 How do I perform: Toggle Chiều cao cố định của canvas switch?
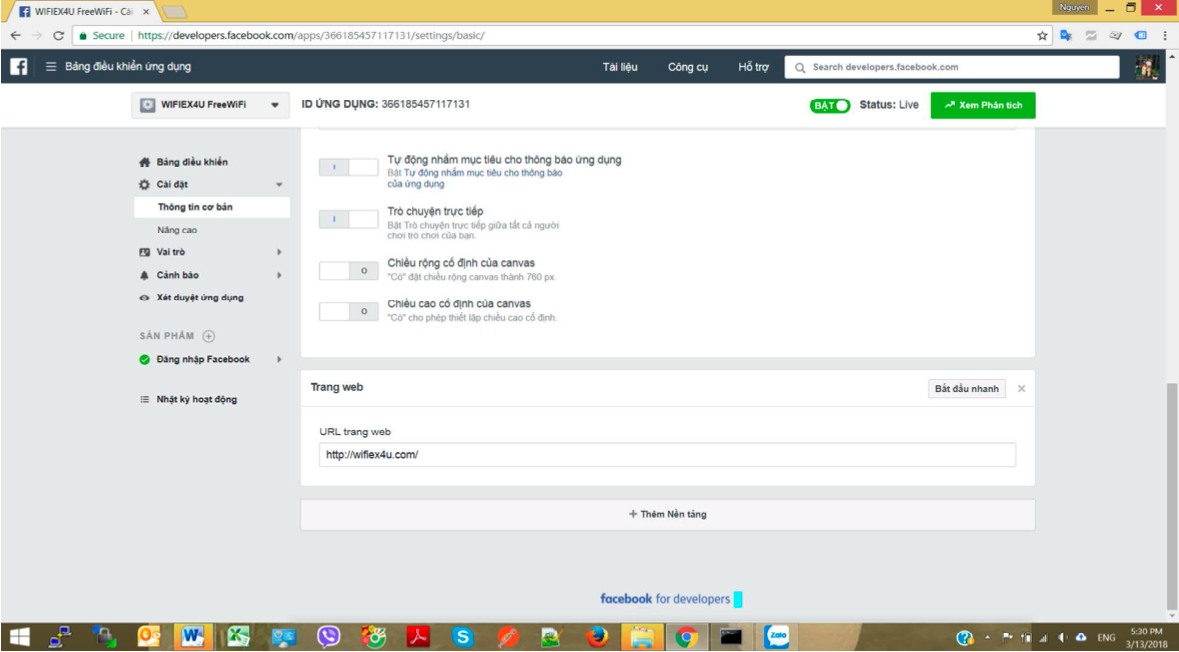(x=349, y=311)
